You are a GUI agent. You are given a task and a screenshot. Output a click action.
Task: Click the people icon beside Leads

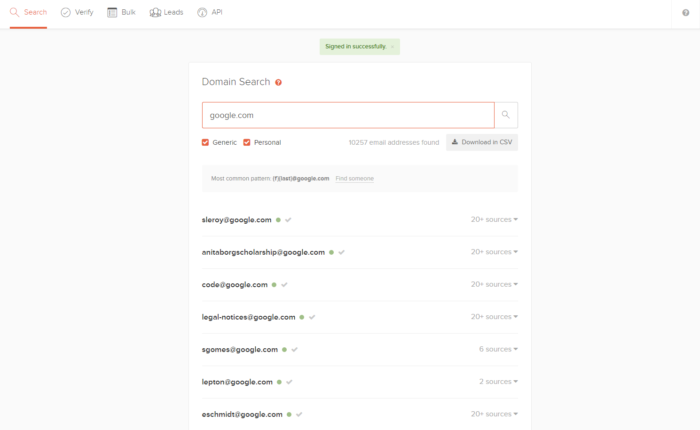[x=155, y=13]
